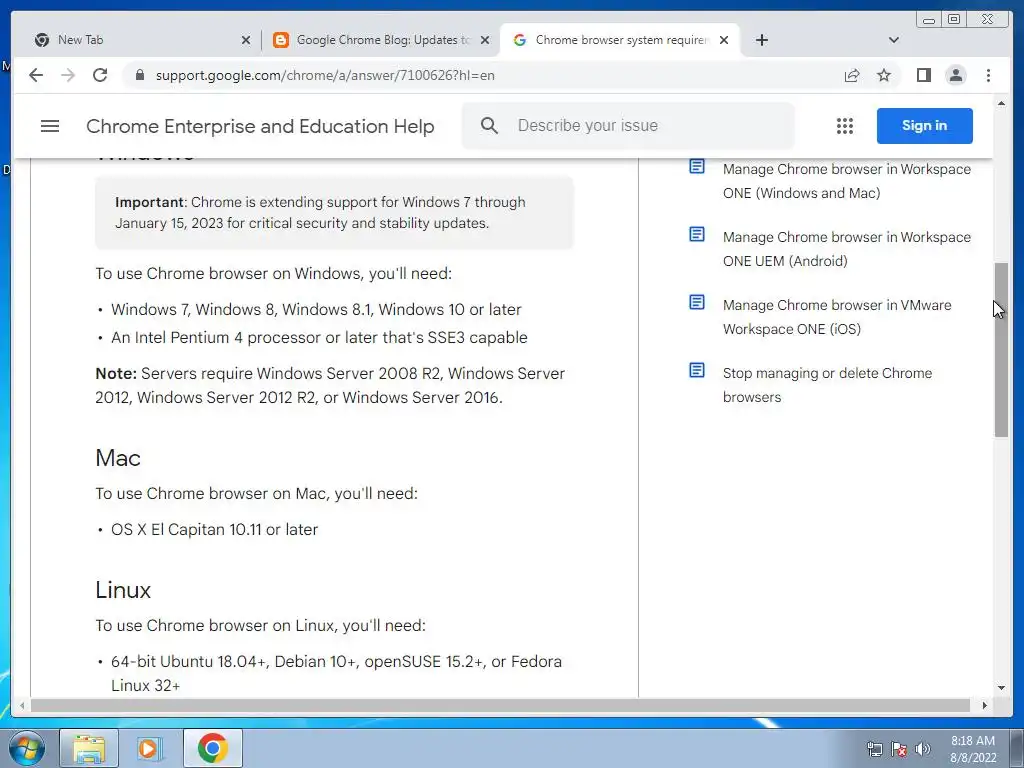The width and height of the screenshot is (1024, 768).
Task: Reload the current page
Action: [100, 75]
